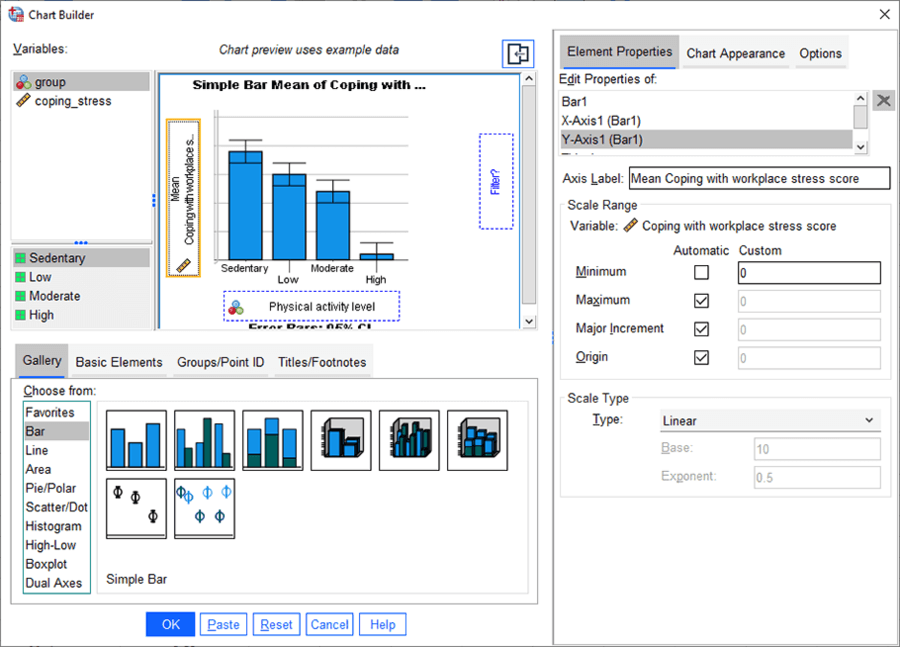900x647 pixels.
Task: Uncheck the Automatic Maximum checkbox
Action: click(x=701, y=300)
